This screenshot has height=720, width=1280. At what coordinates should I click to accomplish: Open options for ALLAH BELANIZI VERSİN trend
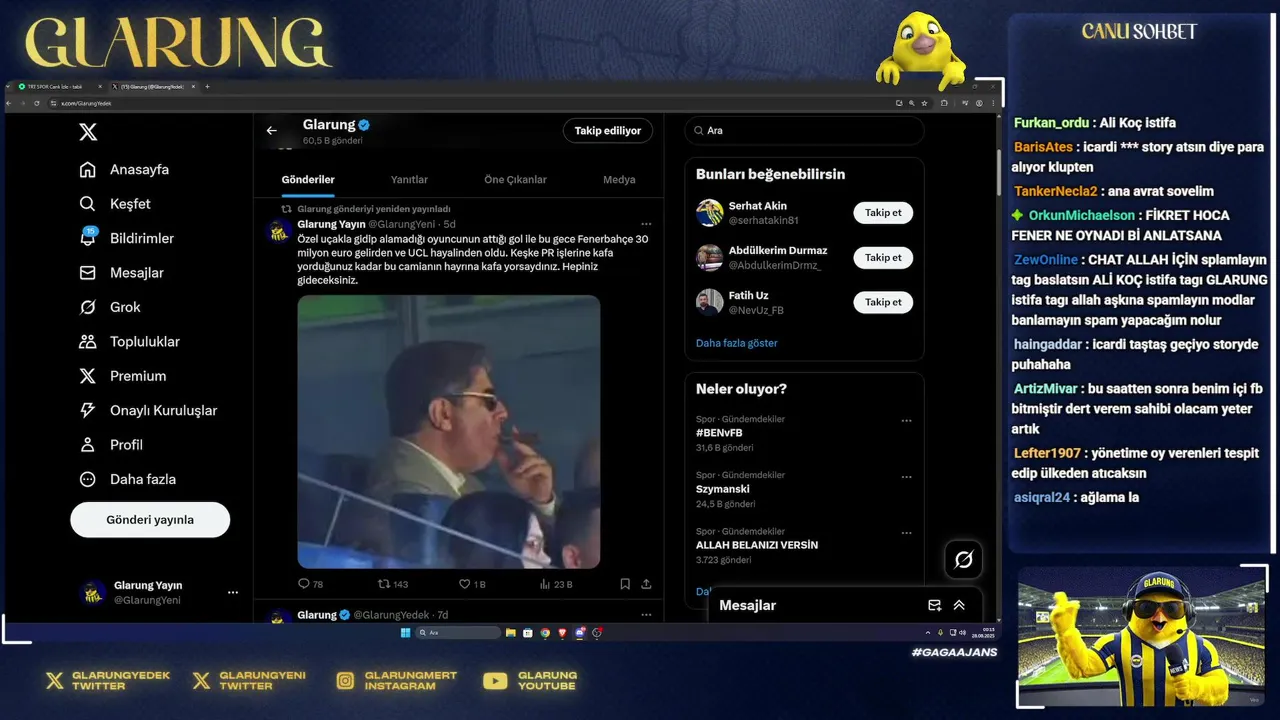point(906,533)
